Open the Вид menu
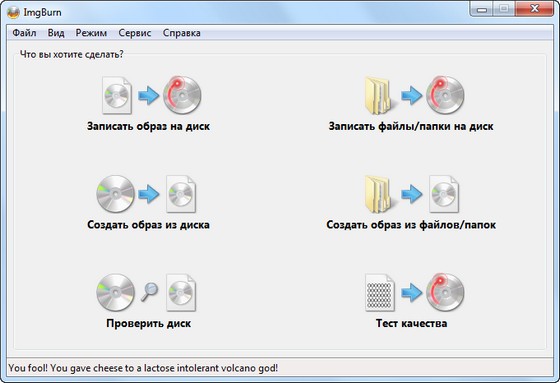The image size is (560, 383). click(x=56, y=33)
